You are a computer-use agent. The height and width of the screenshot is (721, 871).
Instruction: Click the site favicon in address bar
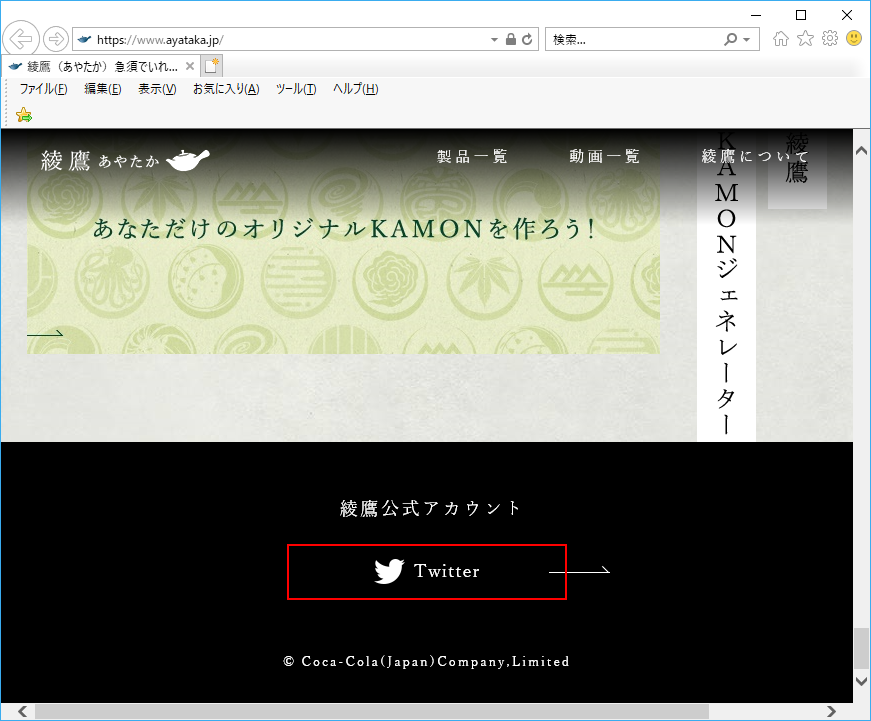[84, 39]
